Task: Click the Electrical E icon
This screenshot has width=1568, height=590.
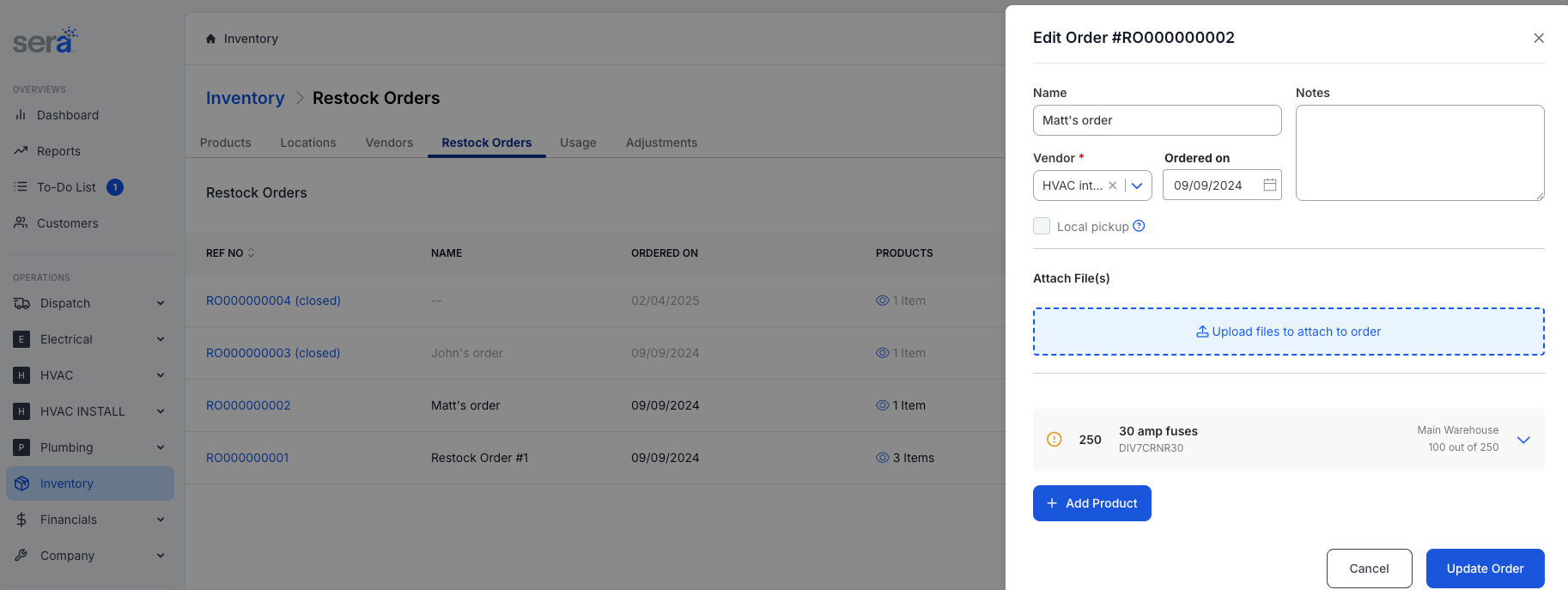Action: tap(21, 339)
